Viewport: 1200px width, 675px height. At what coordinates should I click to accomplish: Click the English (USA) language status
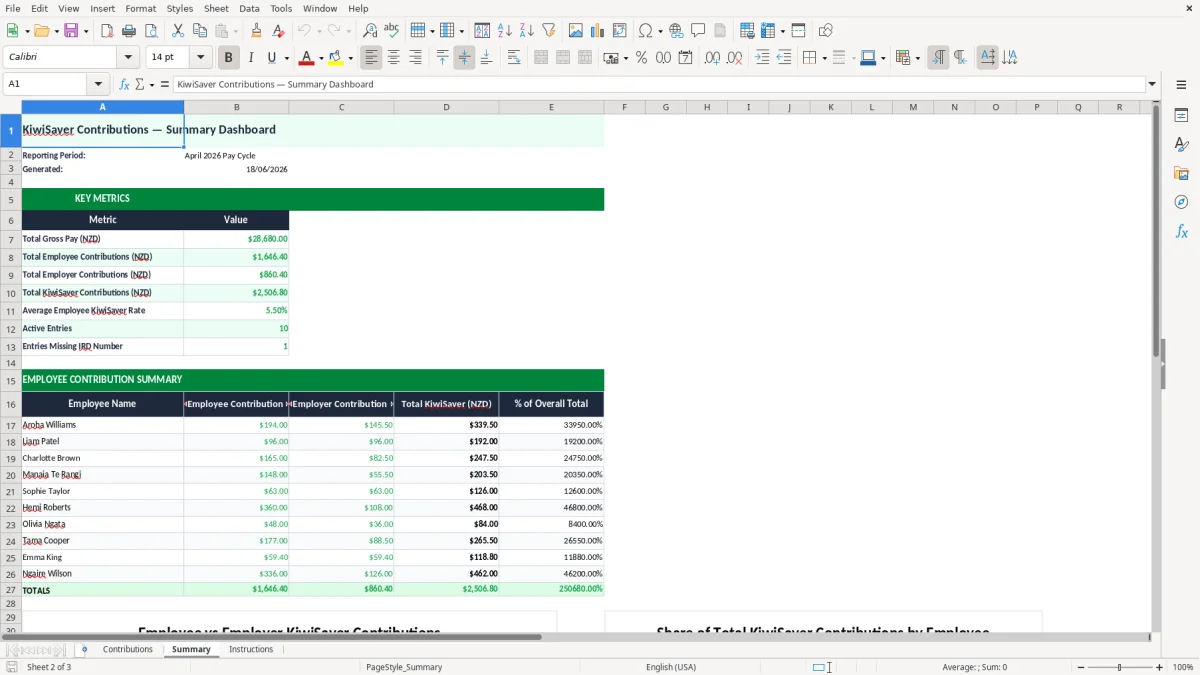click(671, 667)
